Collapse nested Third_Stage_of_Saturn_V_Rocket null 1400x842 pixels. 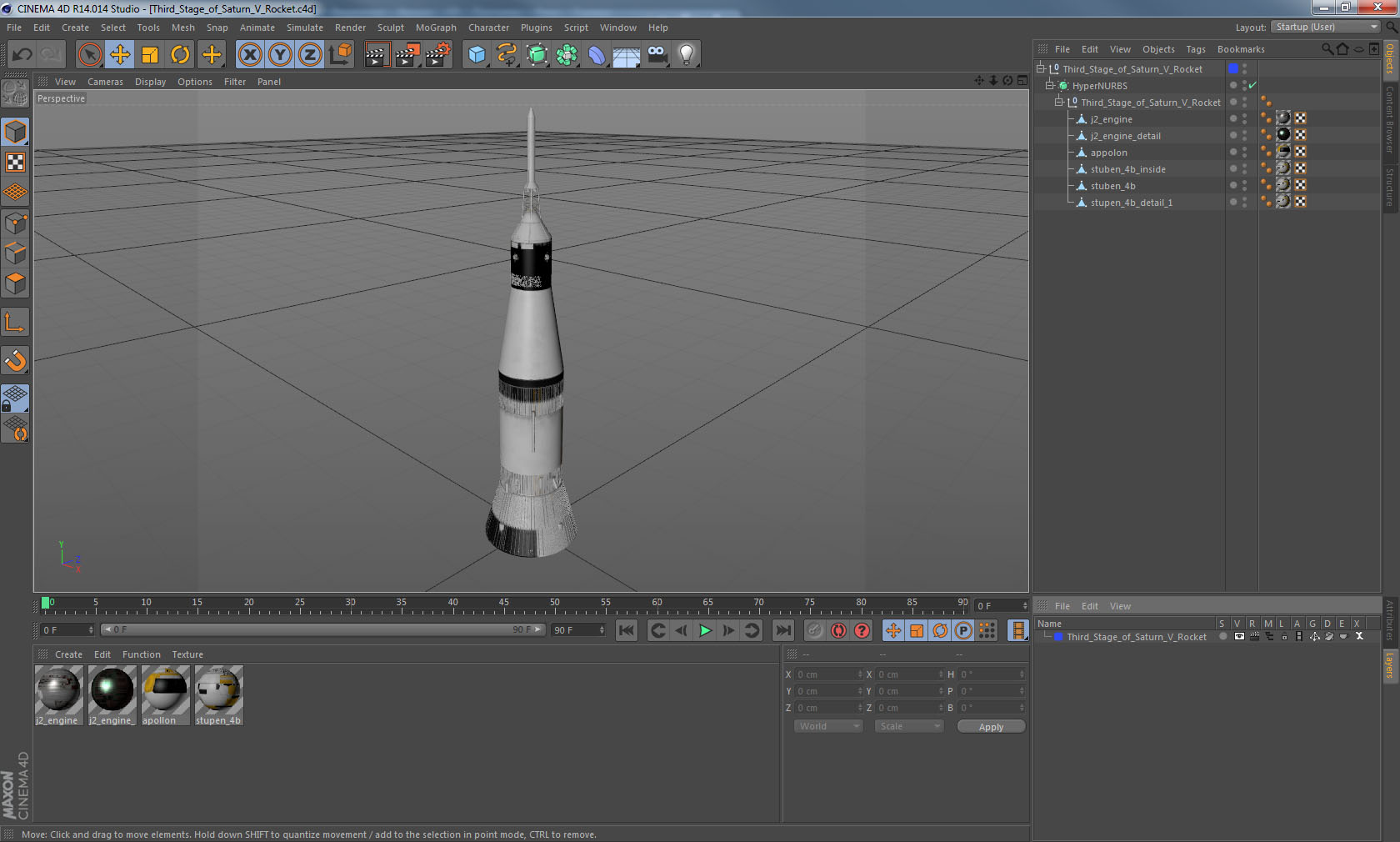click(1059, 102)
